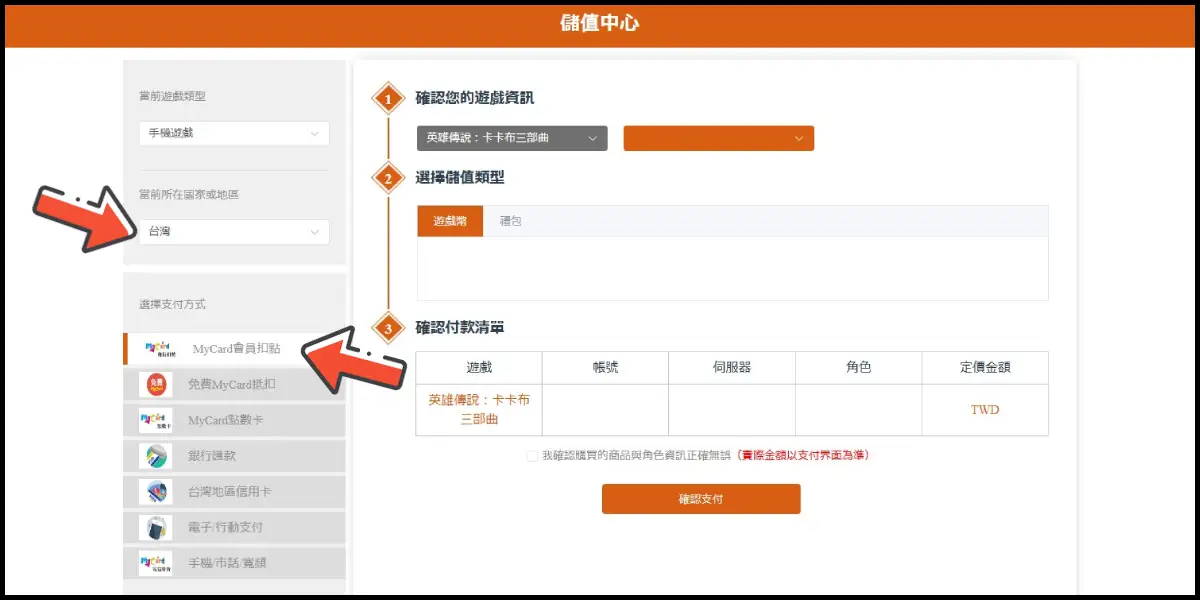Click the 儲值中心 page title

coord(600,23)
